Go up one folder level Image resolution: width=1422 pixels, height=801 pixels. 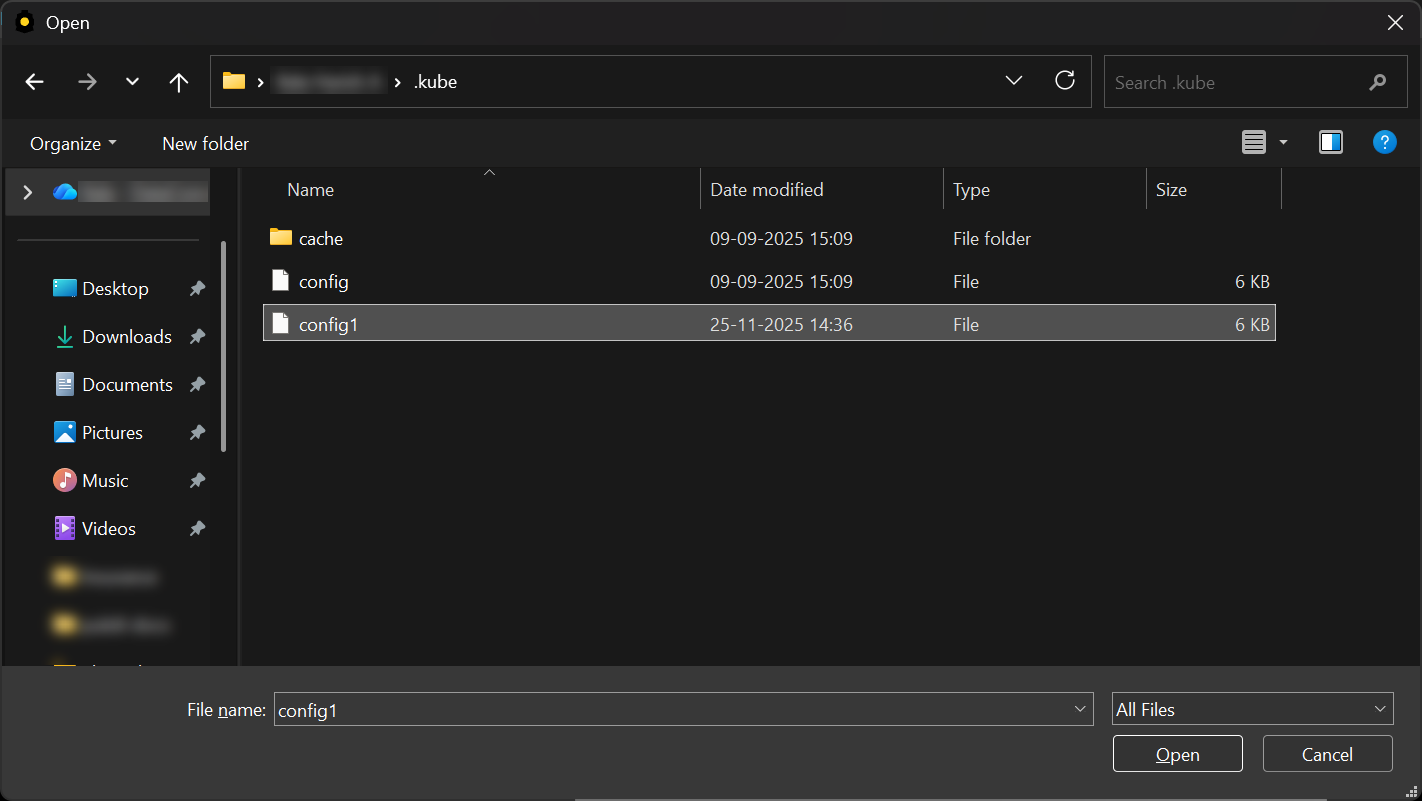point(179,82)
